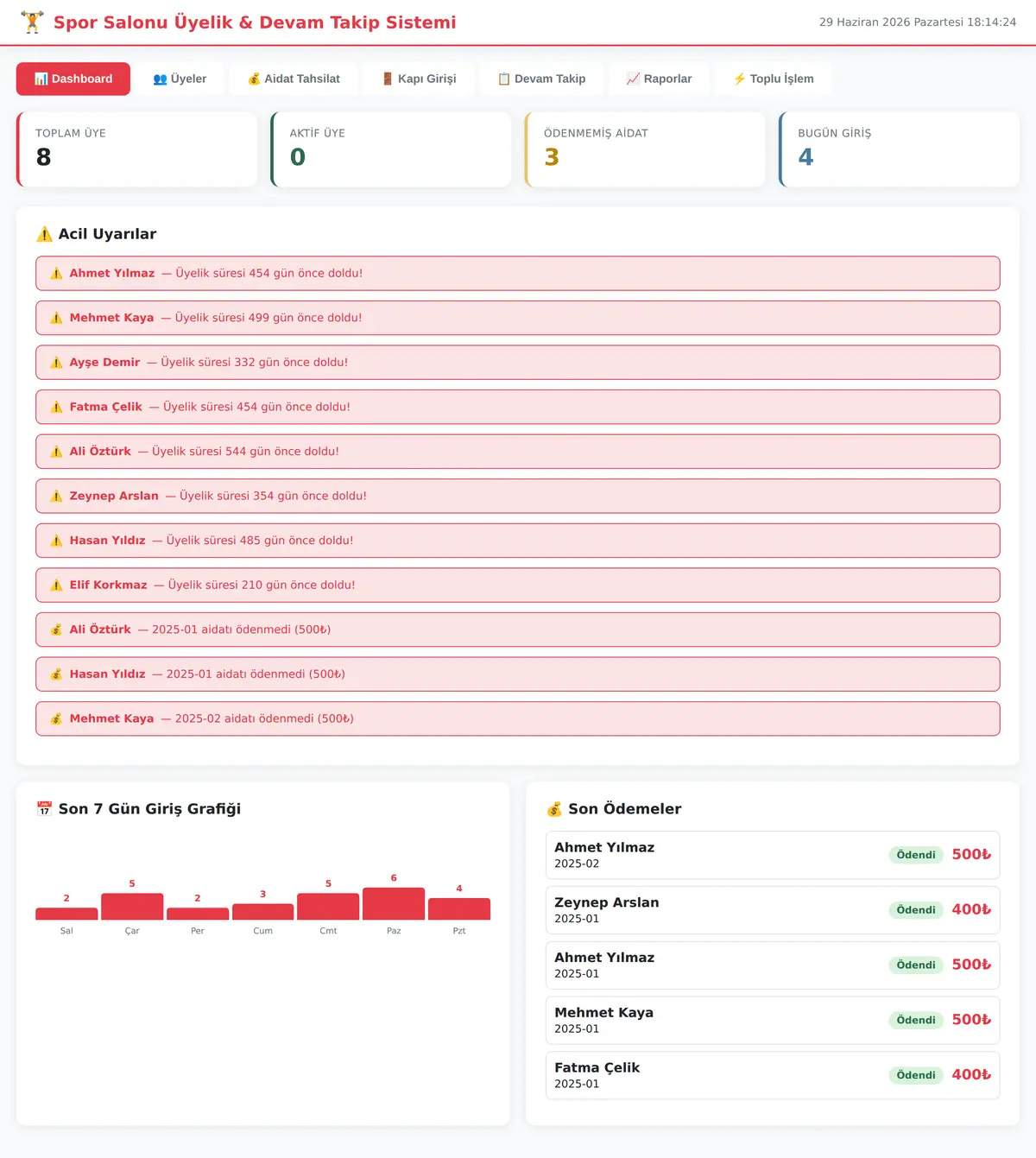Viewport: 1036px width, 1158px height.
Task: Click the warning icon beside Acil Uyarılar
Action: tap(44, 234)
